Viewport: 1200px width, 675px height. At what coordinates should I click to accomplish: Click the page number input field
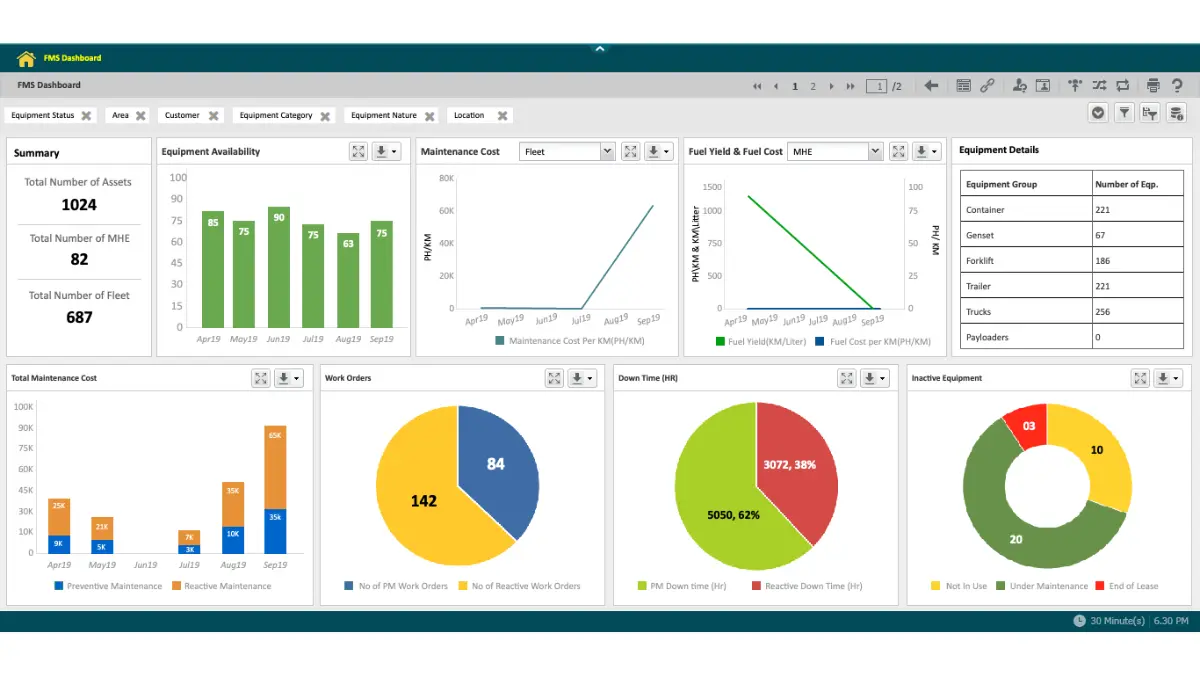877,87
